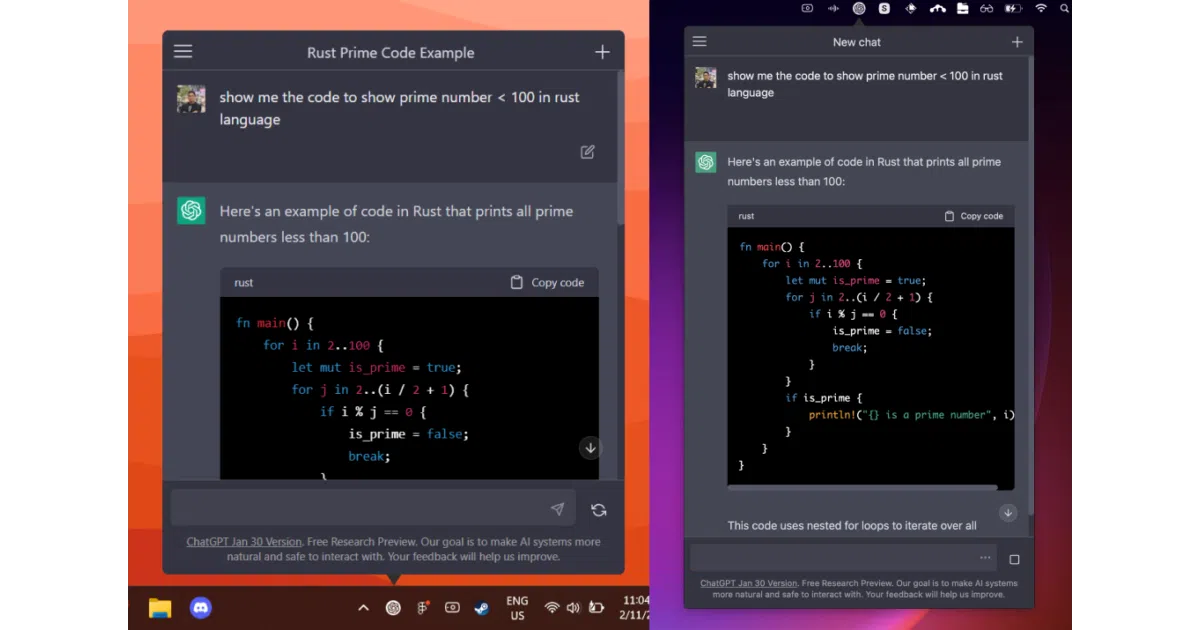The height and width of the screenshot is (630, 1200).
Task: Open ChatGPT Jan 30 Version link in right window
Action: pyautogui.click(x=749, y=583)
